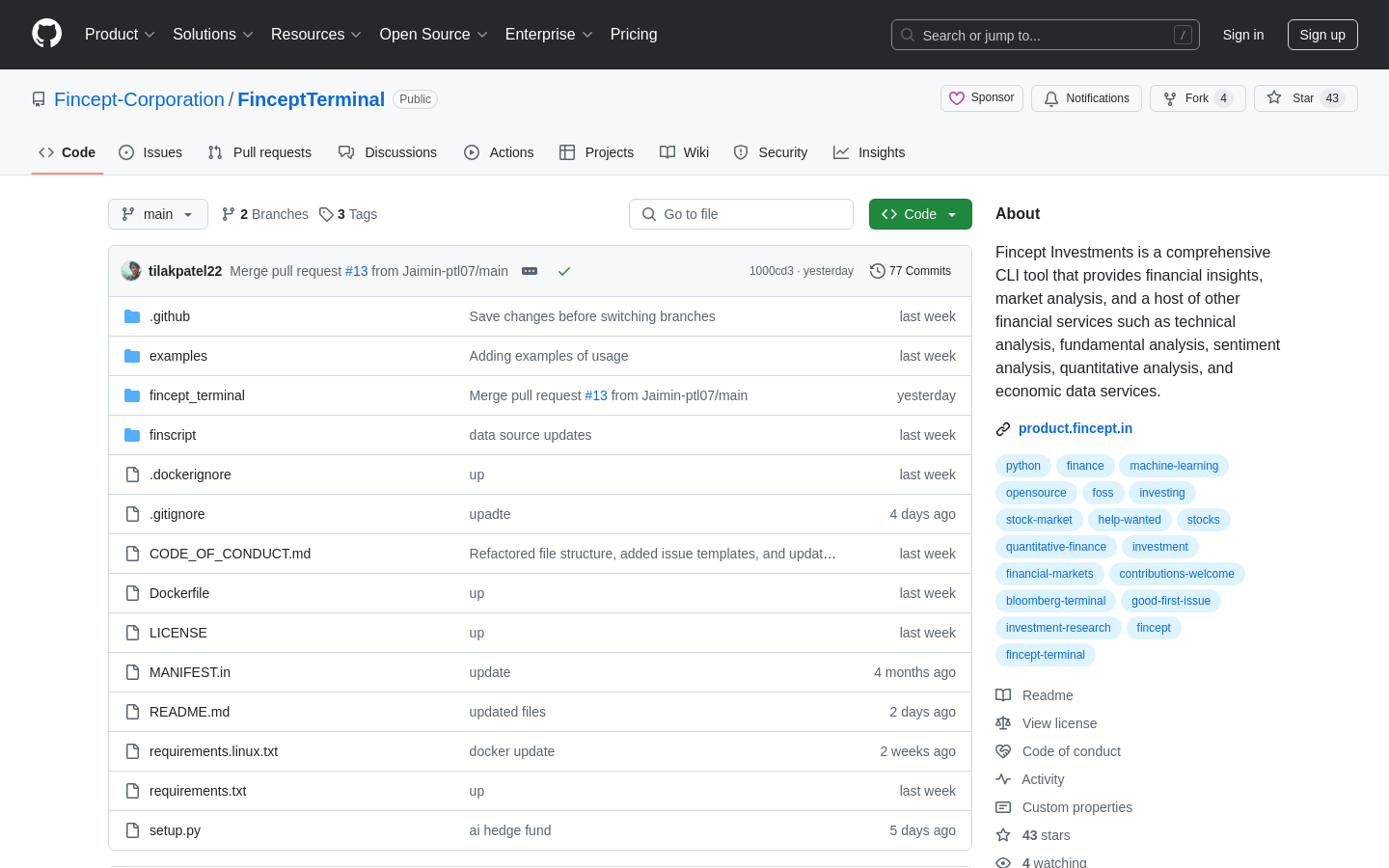Click the GitHub logo icon
Image resolution: width=1389 pixels, height=868 pixels.
pos(46,34)
